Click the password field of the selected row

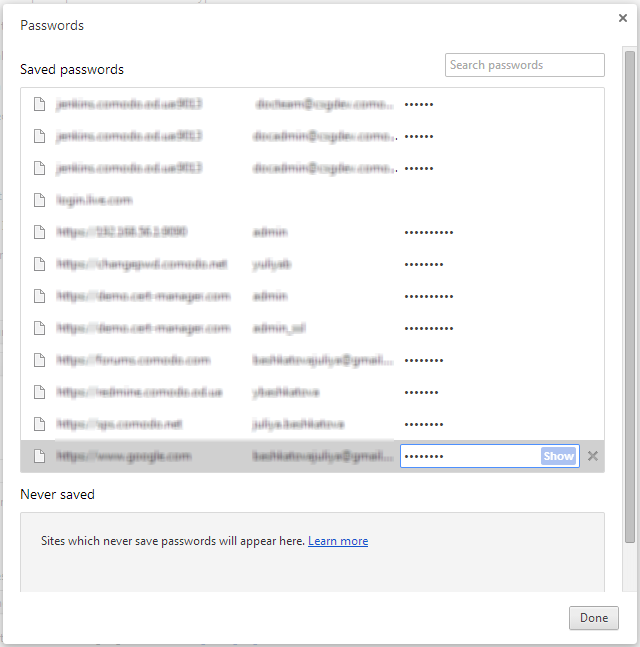(x=470, y=456)
